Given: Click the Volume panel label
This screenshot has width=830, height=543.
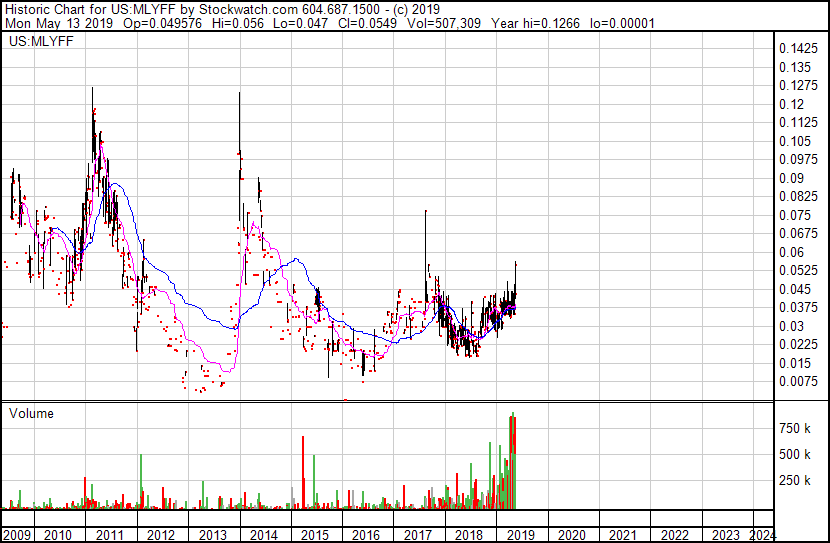Looking at the screenshot, I should point(31,413).
